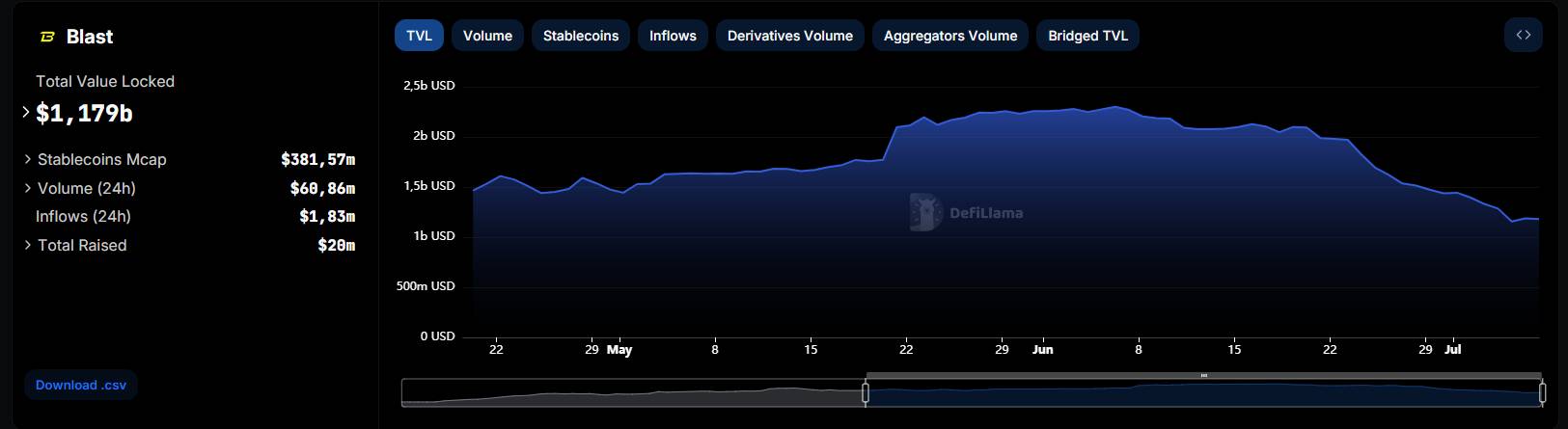The width and height of the screenshot is (1568, 429).
Task: Click the range selector top grab bar
Action: (1203, 375)
